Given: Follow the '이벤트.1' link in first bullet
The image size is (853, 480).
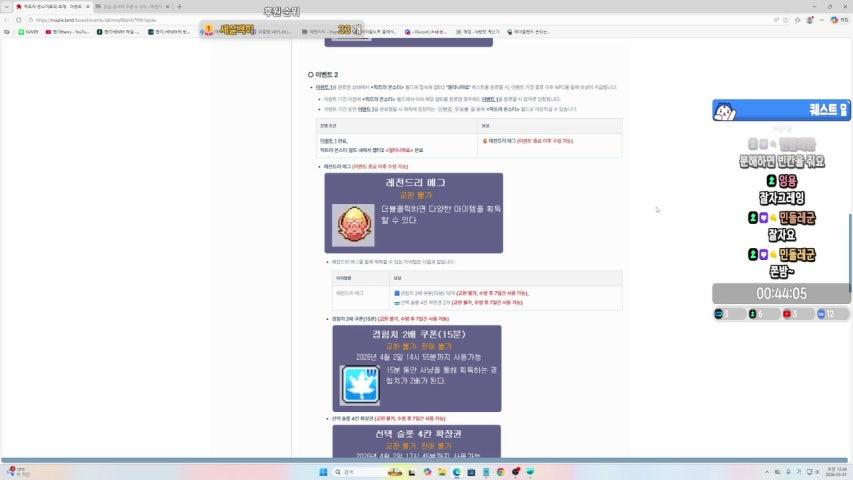Looking at the screenshot, I should pos(324,87).
